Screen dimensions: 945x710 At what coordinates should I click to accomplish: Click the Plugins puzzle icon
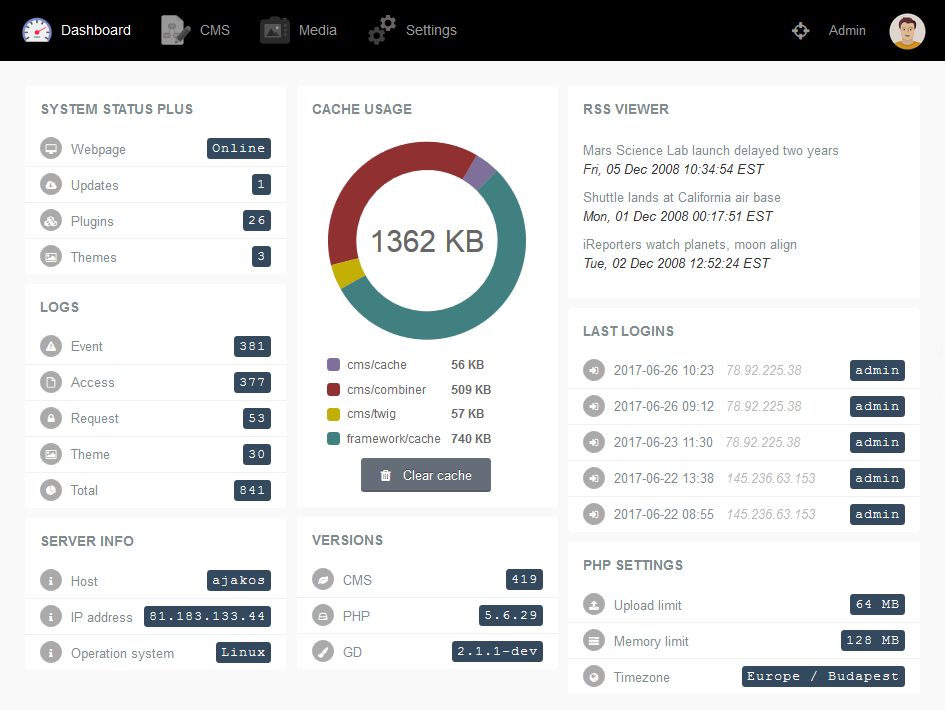click(51, 221)
